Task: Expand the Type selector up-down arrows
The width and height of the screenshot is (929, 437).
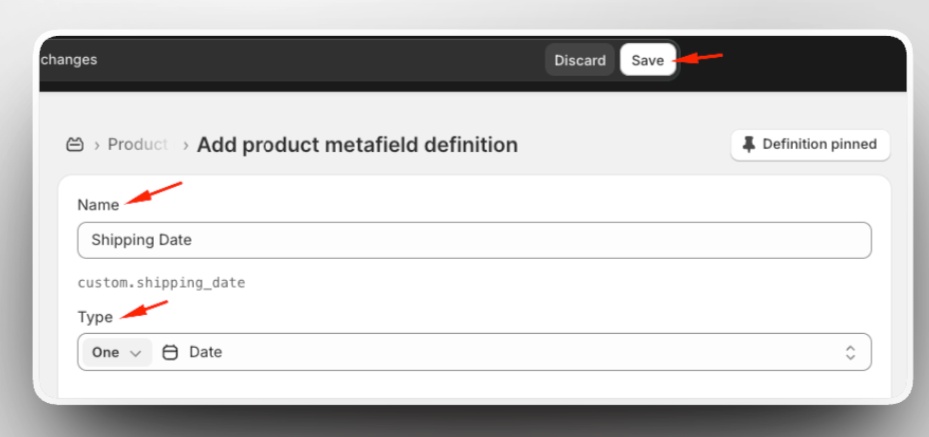Action: (x=850, y=352)
